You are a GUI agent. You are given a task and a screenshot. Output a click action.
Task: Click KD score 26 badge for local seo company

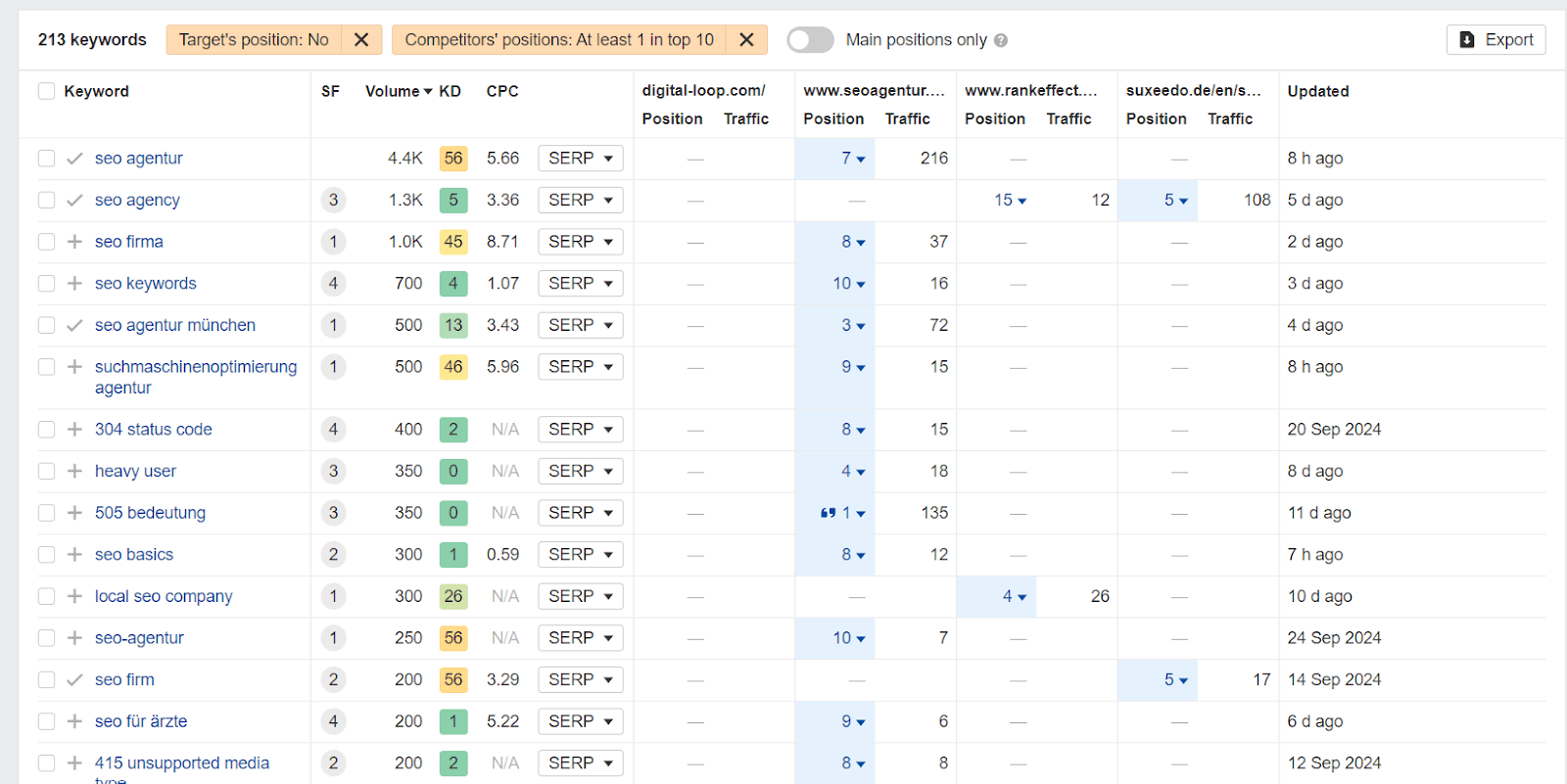(453, 596)
